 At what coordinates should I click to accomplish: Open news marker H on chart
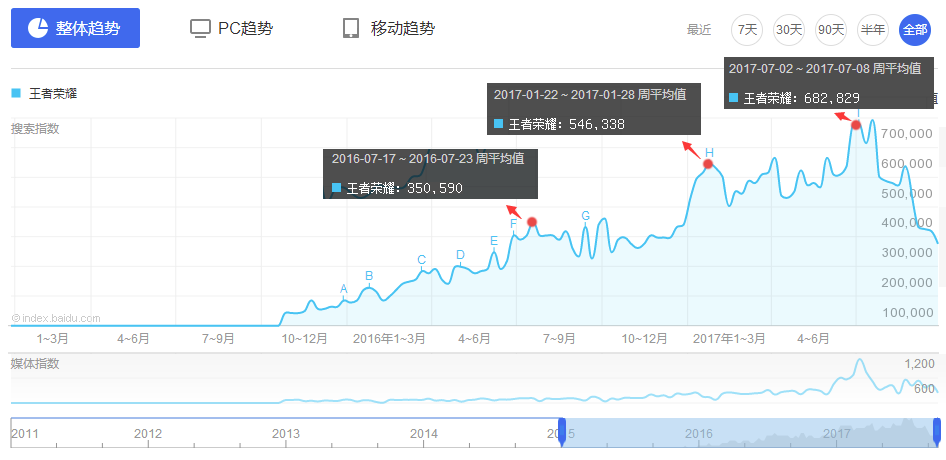pos(710,152)
